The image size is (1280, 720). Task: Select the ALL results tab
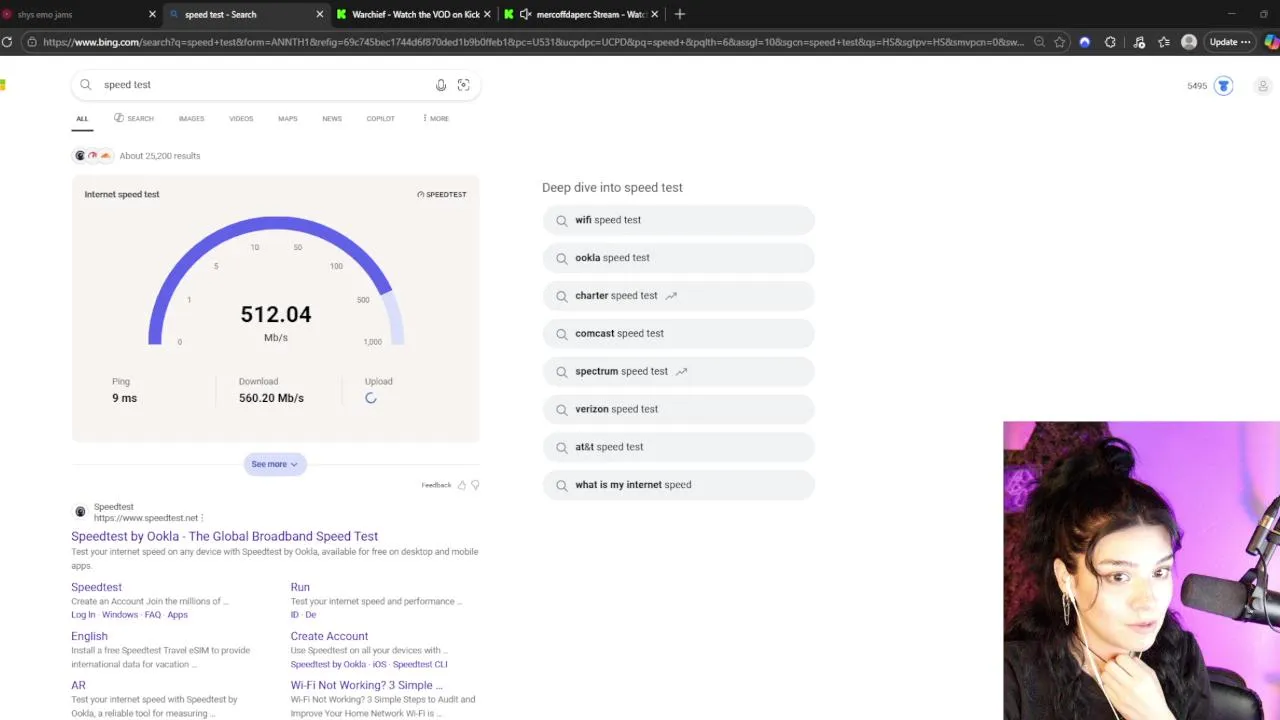pos(82,118)
